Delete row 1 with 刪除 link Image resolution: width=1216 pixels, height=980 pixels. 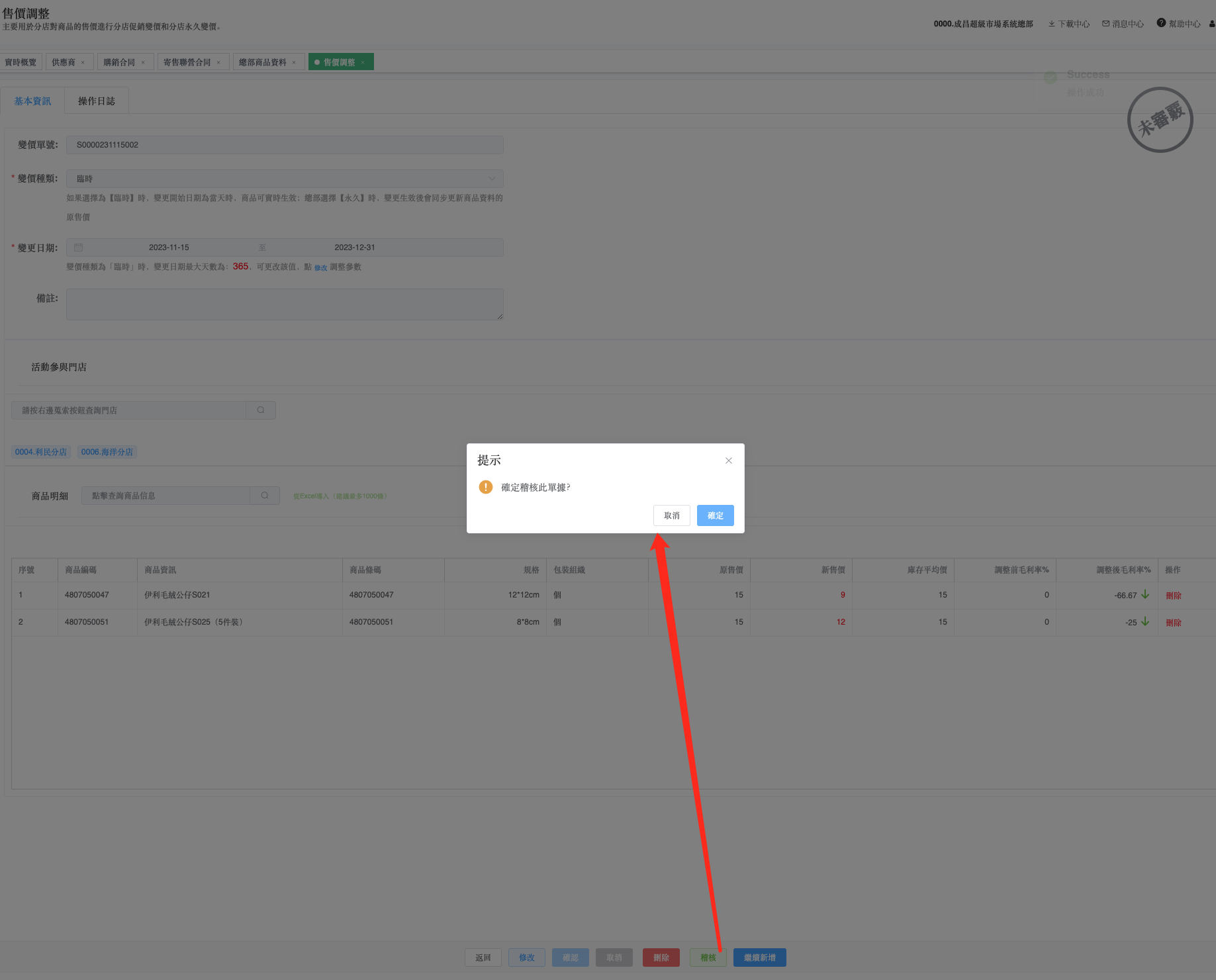(x=1174, y=596)
